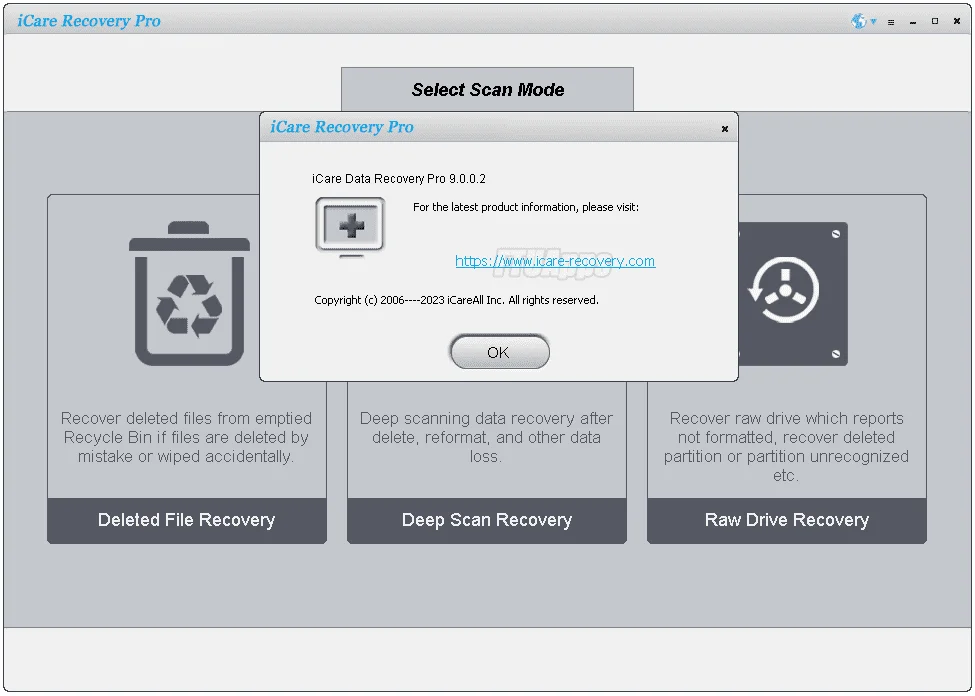This screenshot has width=975, height=696.
Task: Open the icare-recovery.com website link
Action: coord(555,261)
